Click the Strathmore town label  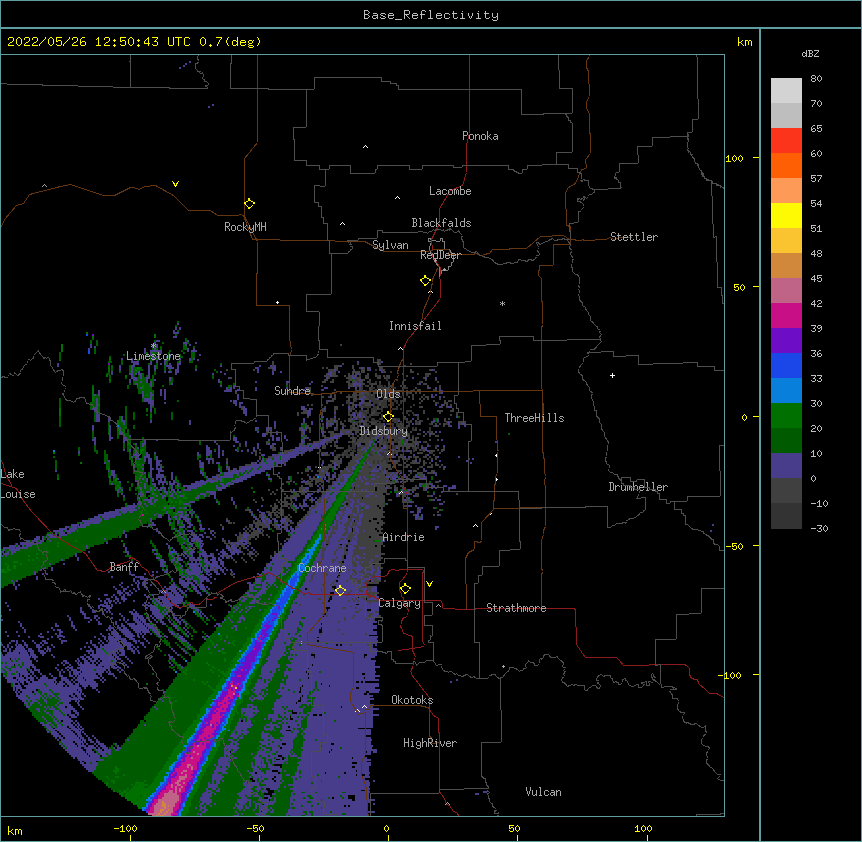(x=516, y=608)
